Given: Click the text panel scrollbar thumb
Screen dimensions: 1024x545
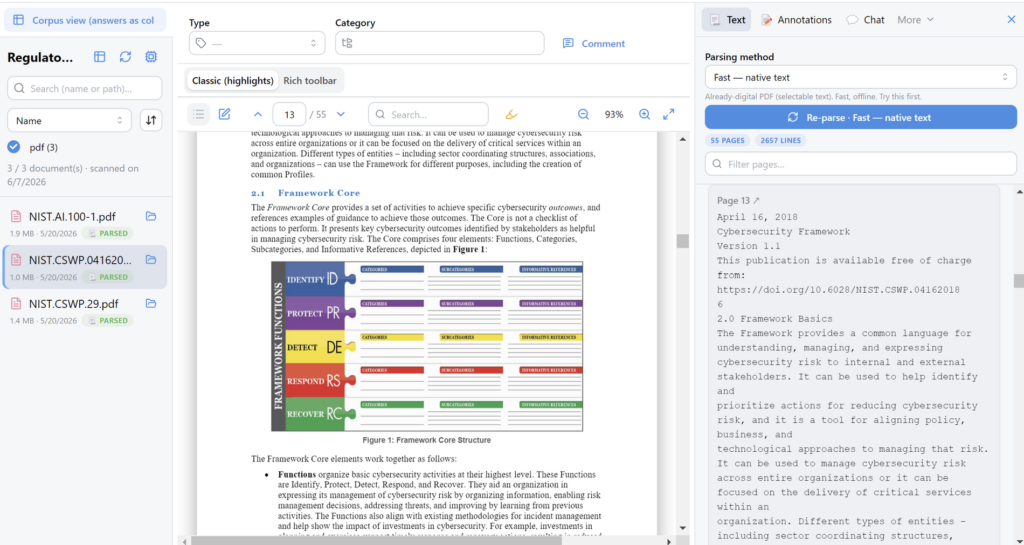Looking at the screenshot, I should point(1019,281).
